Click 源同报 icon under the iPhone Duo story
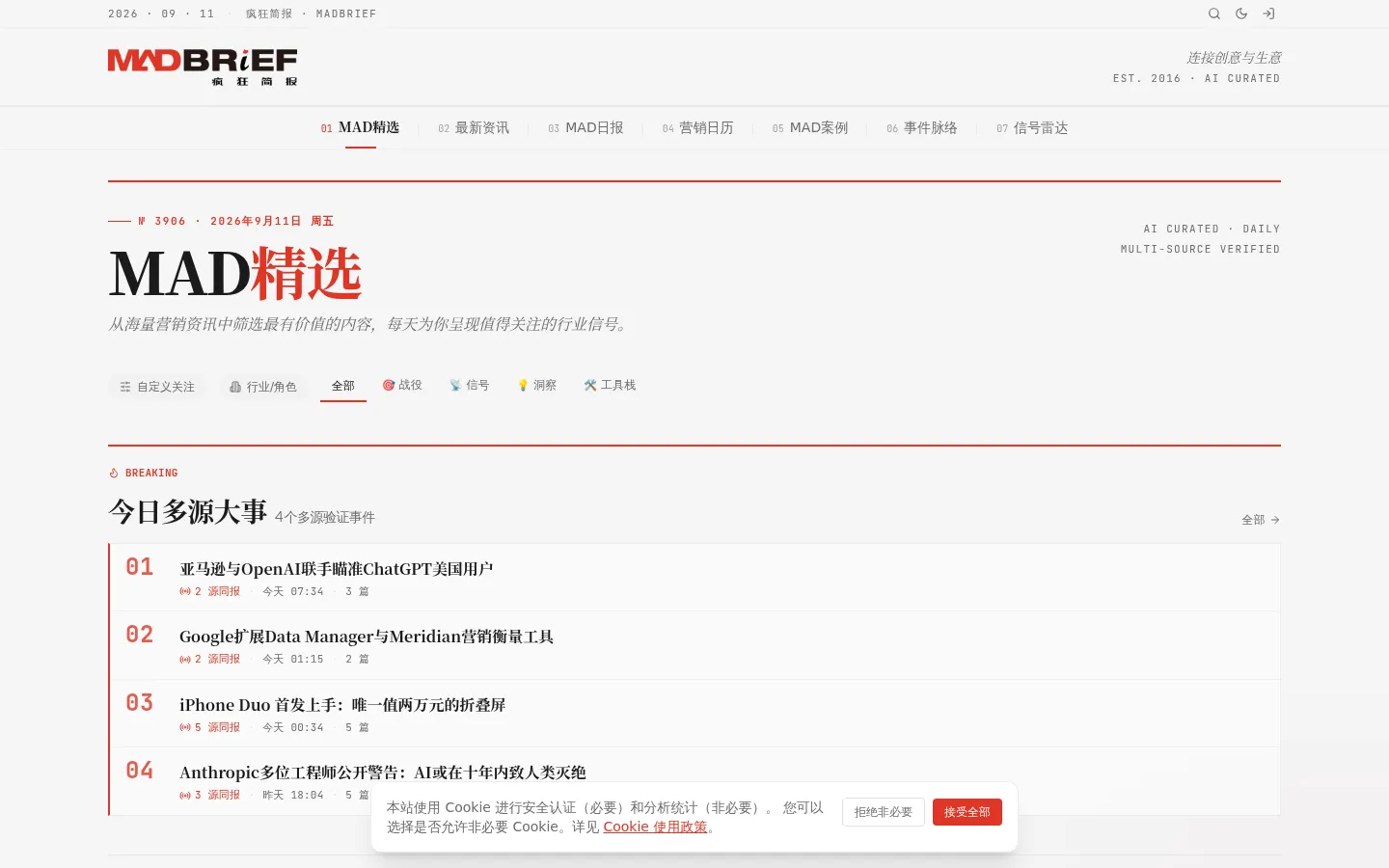1389x868 pixels. point(185,727)
